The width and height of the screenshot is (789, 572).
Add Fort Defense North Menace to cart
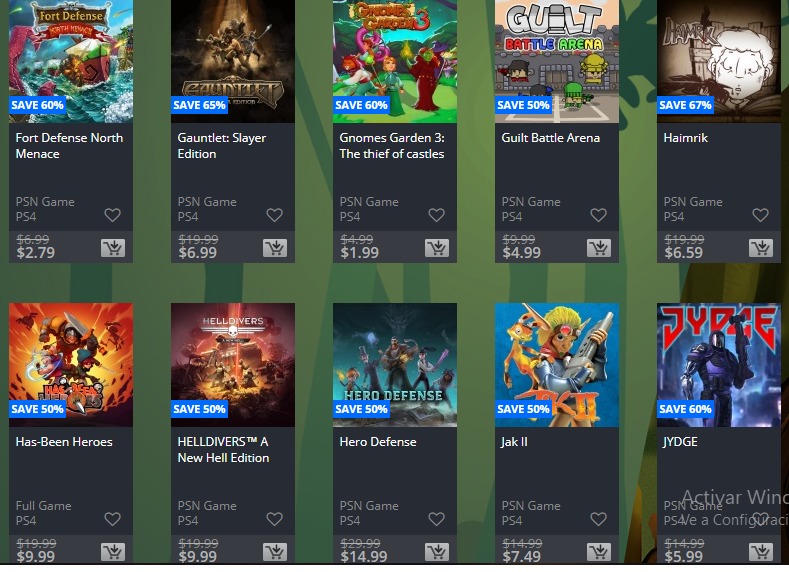[113, 248]
